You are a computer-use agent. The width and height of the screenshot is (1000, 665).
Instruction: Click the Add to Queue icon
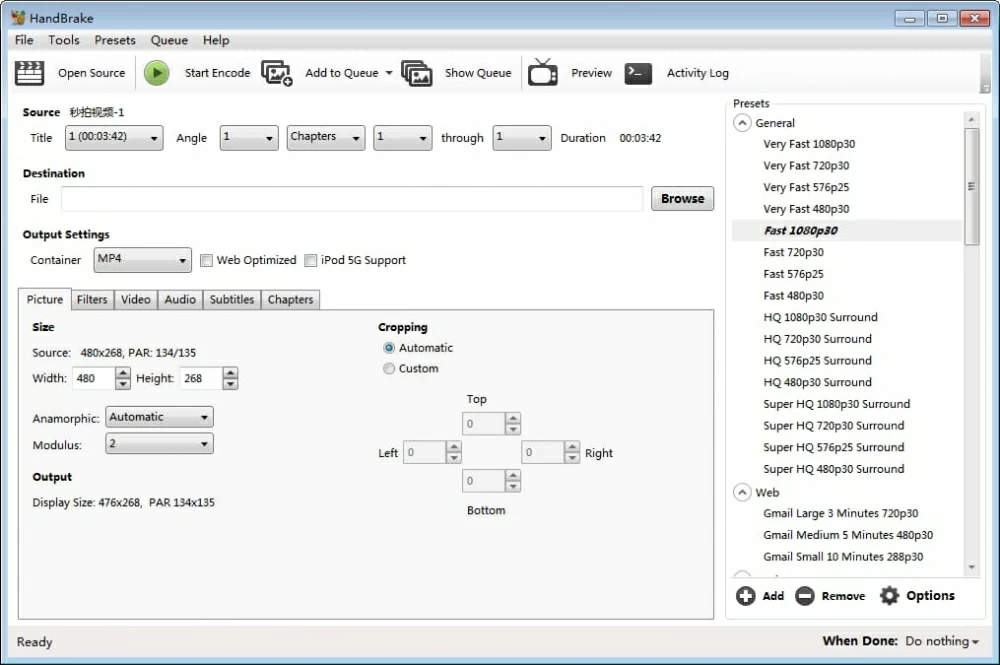pos(277,73)
